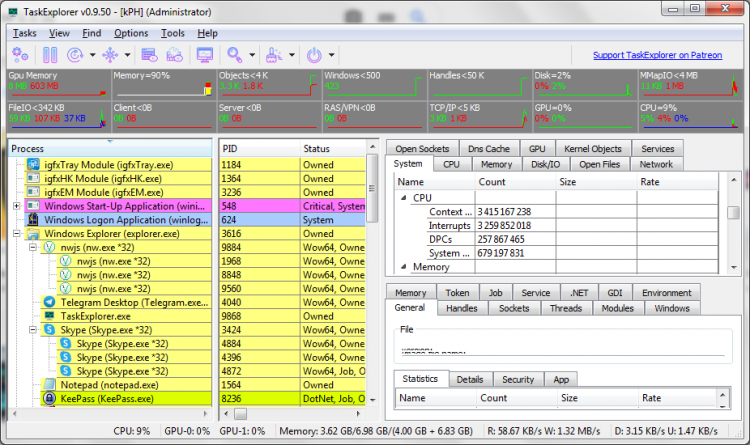Screen dimensions: 750x445
Task: Expand the Windows Start-Up Application tree node
Action: click(x=16, y=206)
